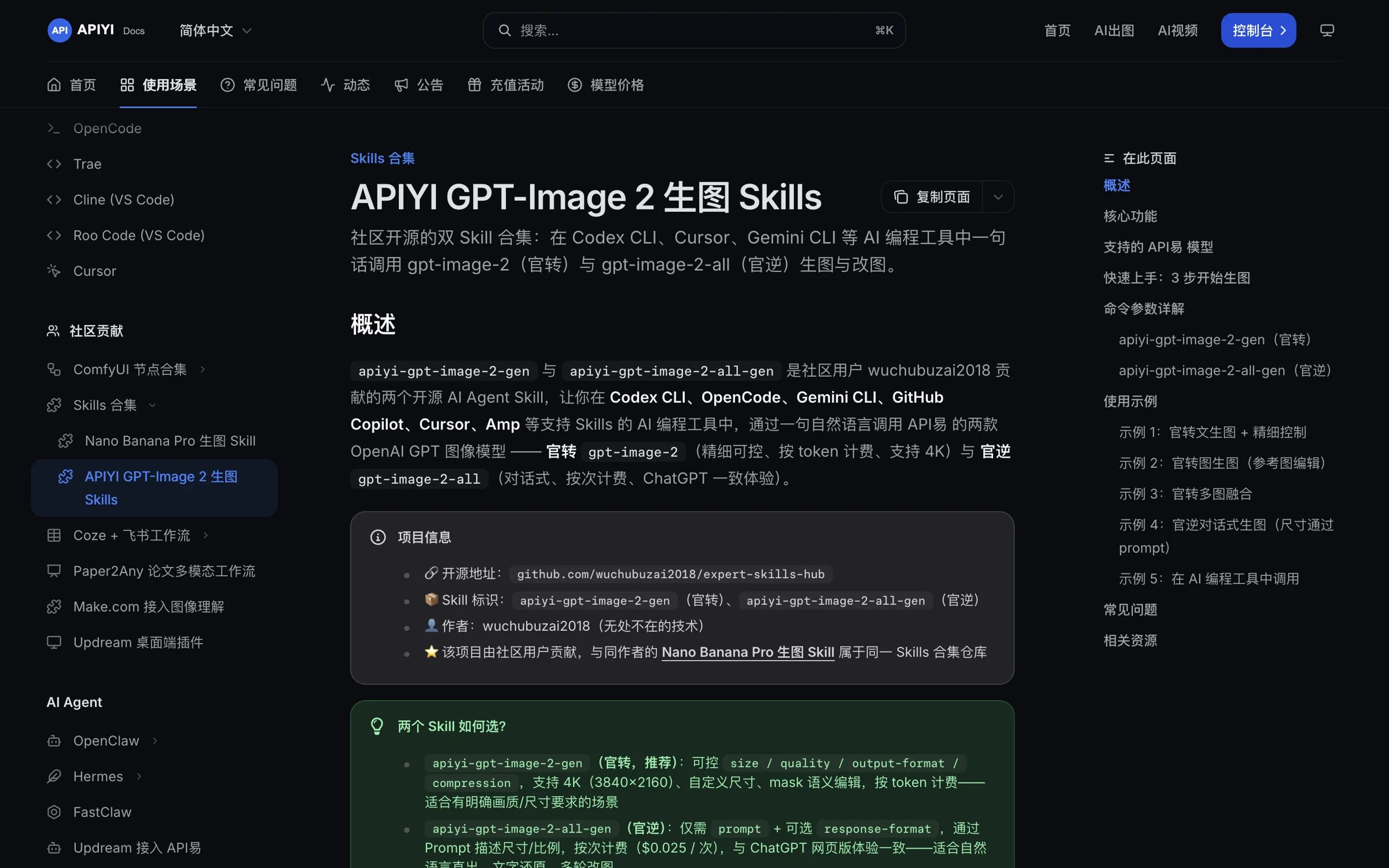Click the terminal icon next to OpenCode

[x=54, y=128]
